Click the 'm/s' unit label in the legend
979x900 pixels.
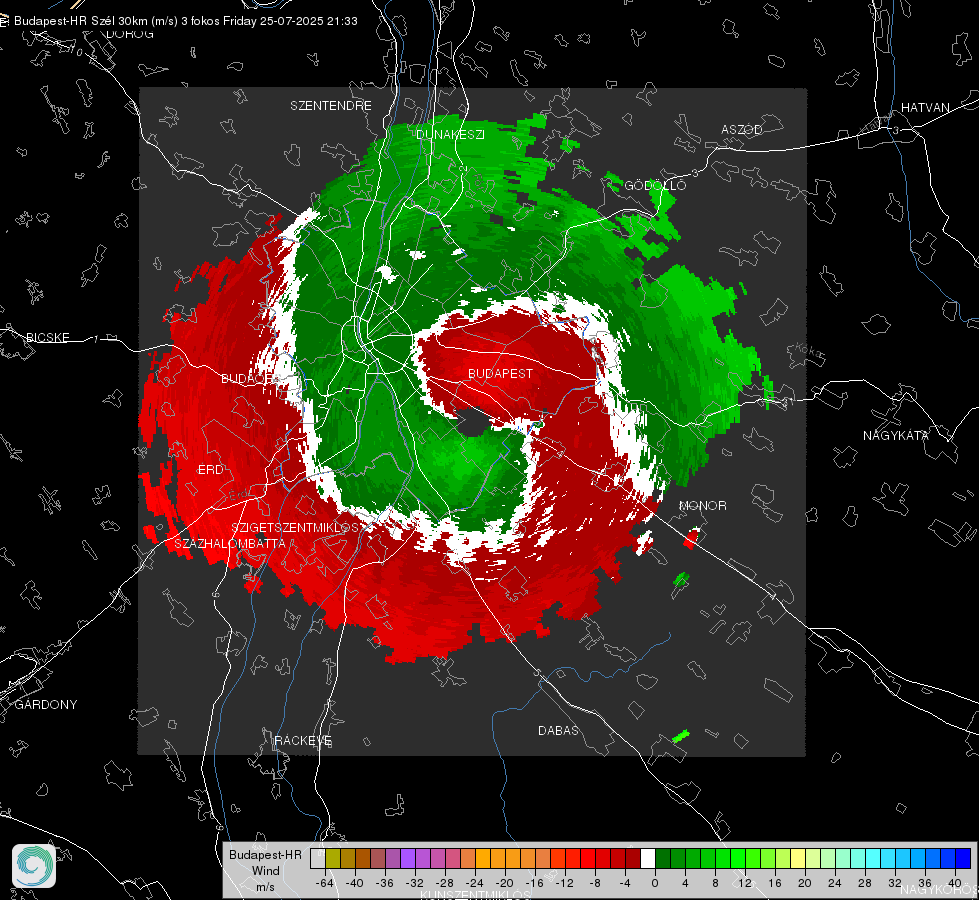265,886
